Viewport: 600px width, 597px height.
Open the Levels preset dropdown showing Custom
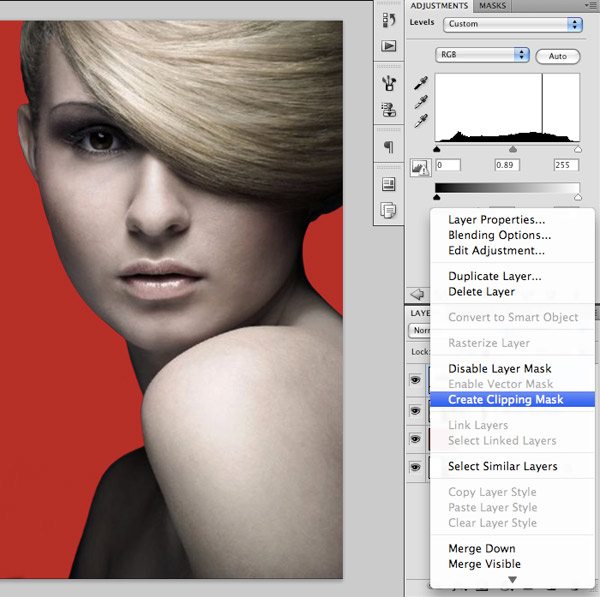coord(510,24)
